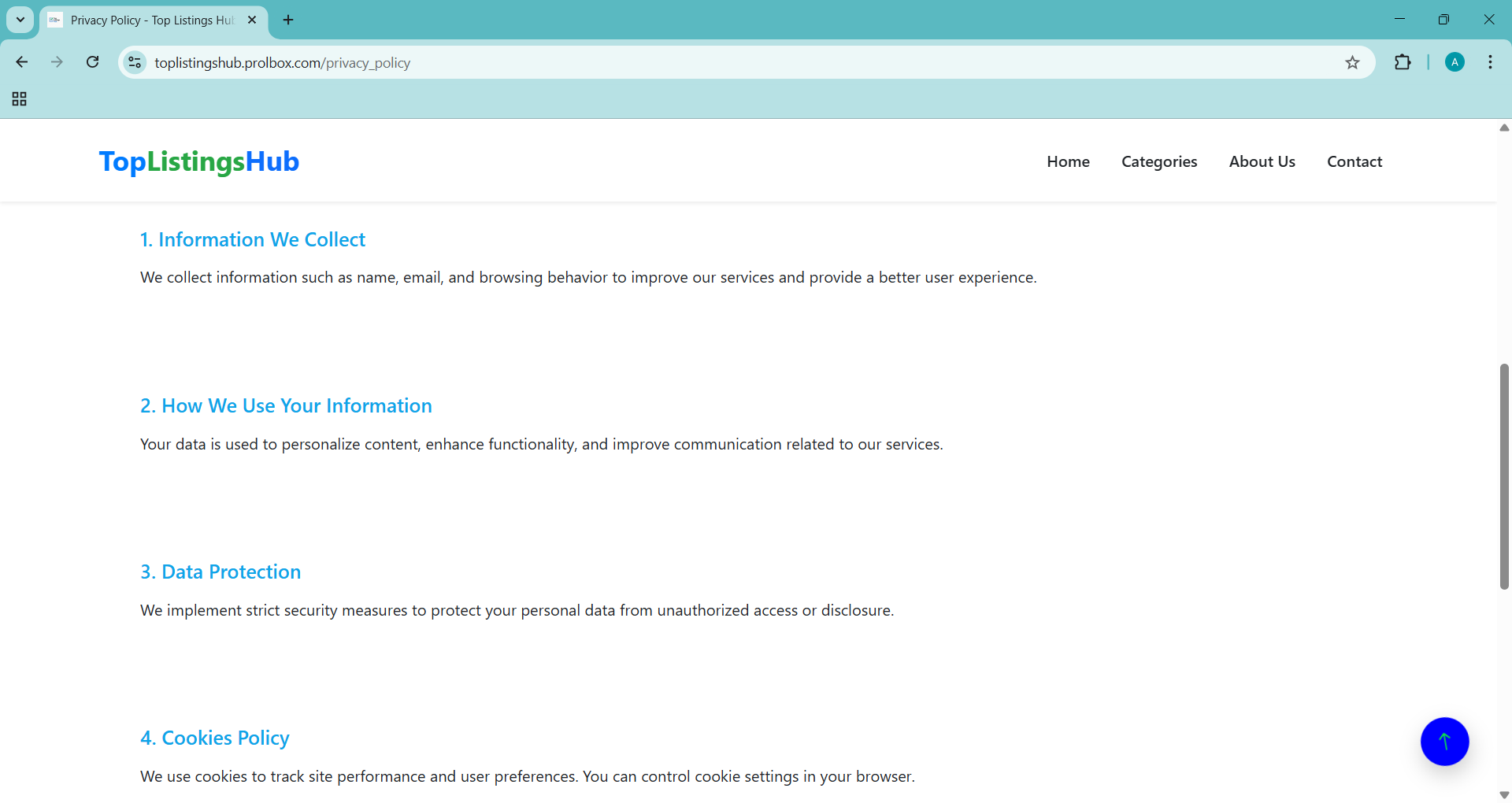Navigate to the Contact page
Viewport: 1512px width, 803px height.
[x=1354, y=161]
